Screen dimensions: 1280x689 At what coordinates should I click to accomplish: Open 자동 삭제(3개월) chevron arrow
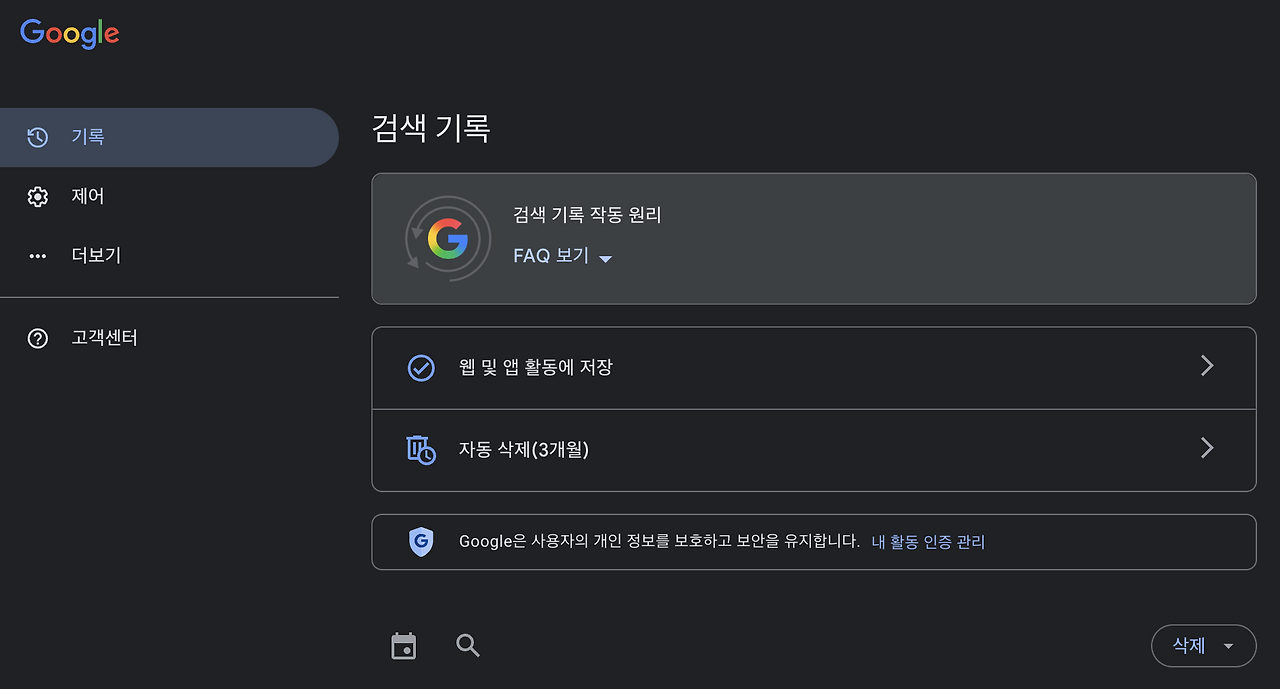(1207, 448)
